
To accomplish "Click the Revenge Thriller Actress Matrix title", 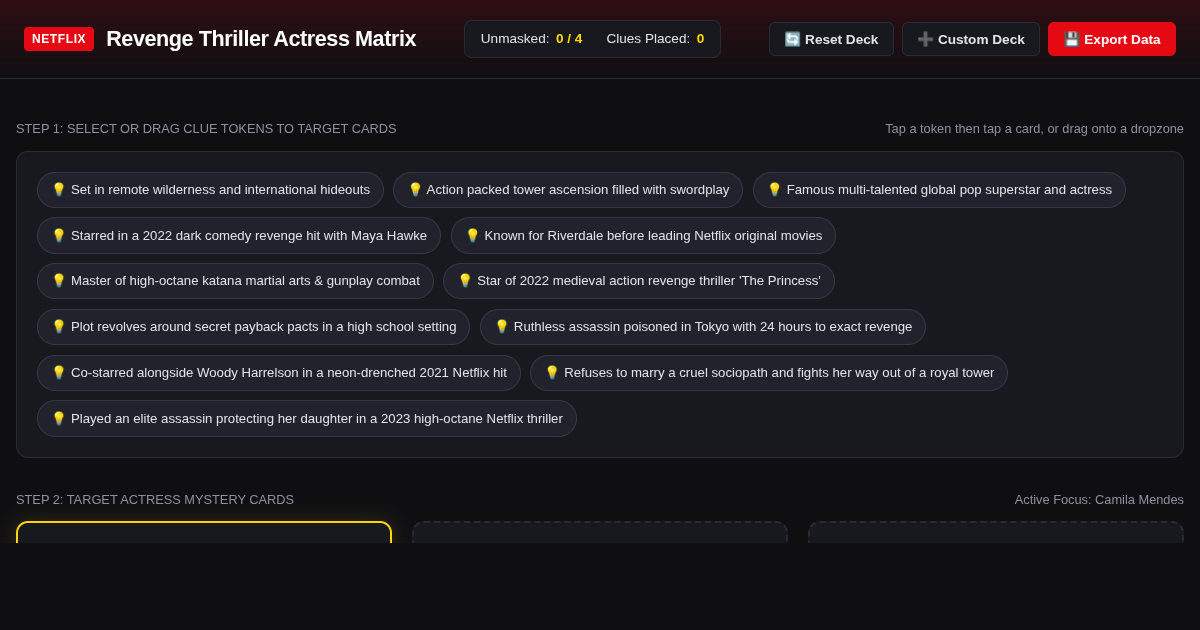I will 261,39.
